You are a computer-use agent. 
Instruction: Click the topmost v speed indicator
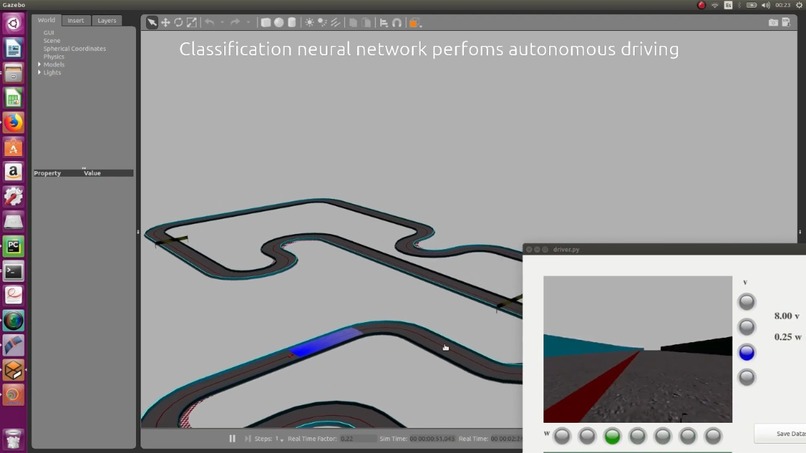(x=746, y=302)
